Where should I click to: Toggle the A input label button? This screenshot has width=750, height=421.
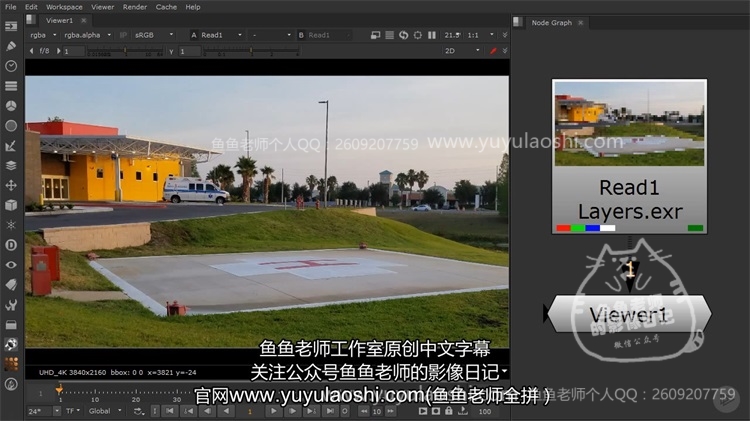pyautogui.click(x=194, y=35)
